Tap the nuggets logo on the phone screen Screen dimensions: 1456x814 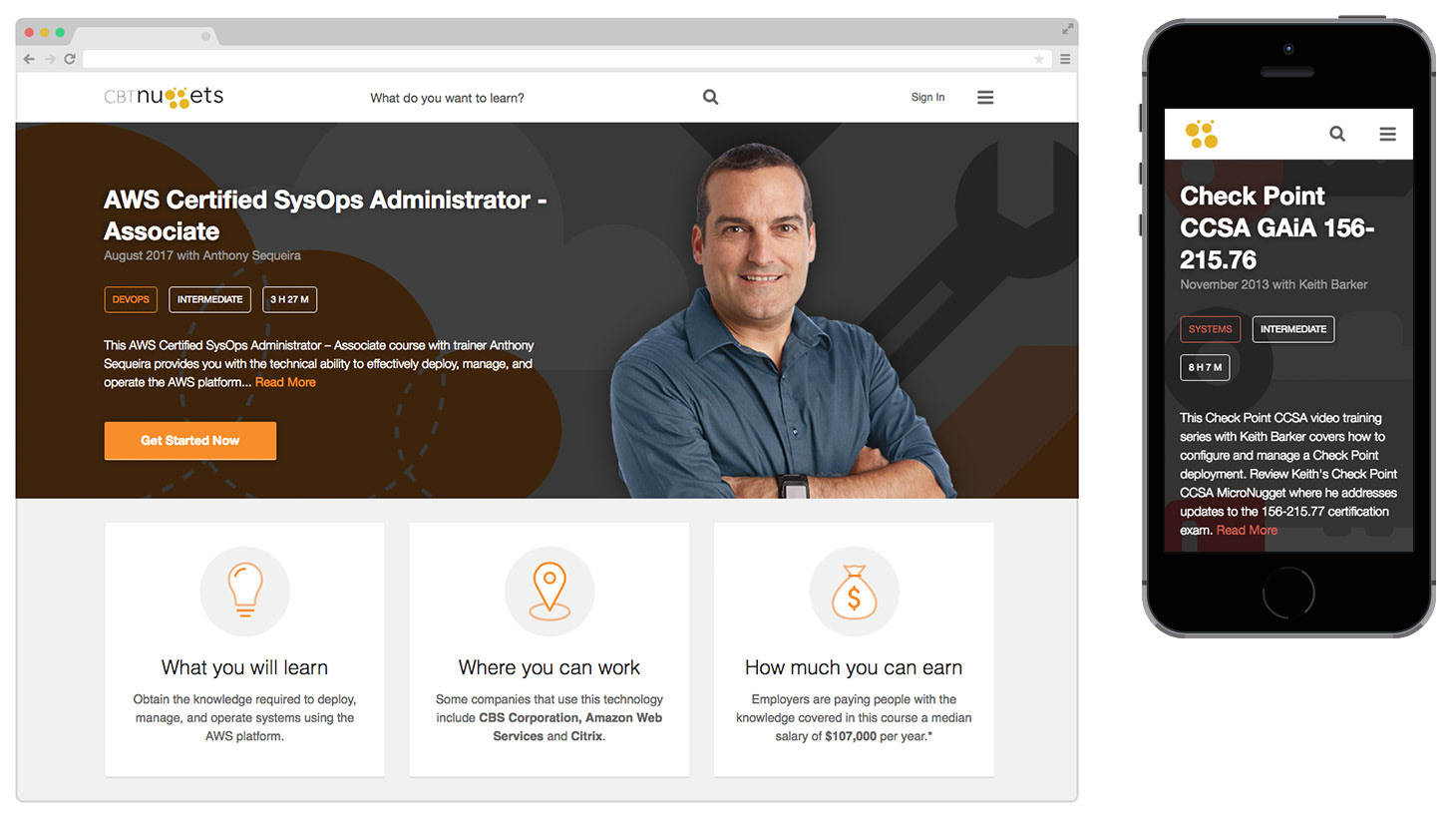coord(1202,134)
